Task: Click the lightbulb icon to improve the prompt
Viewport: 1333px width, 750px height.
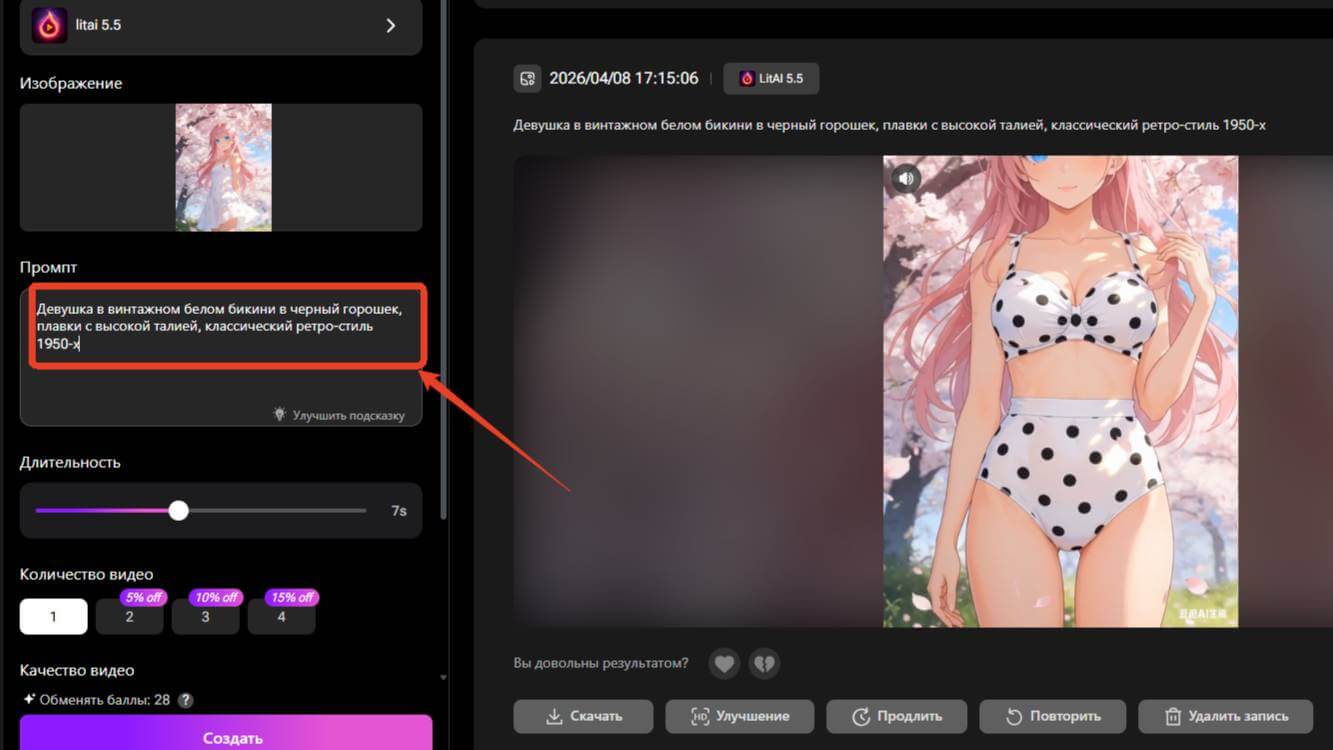Action: (280, 414)
